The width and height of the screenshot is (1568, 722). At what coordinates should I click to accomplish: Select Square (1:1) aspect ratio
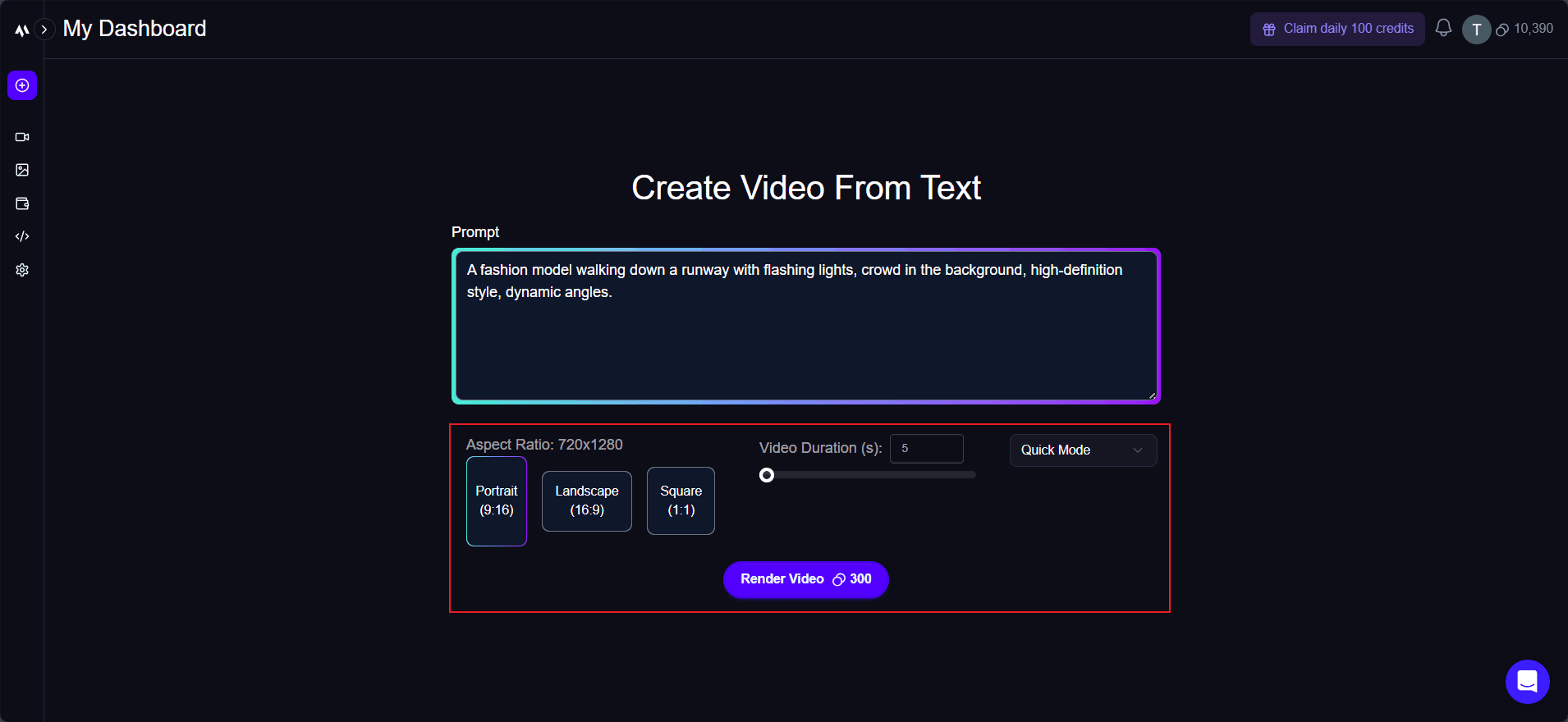tap(681, 500)
